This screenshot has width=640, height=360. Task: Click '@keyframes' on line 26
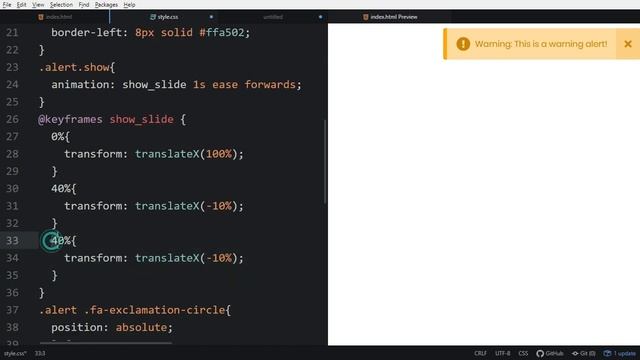70,119
